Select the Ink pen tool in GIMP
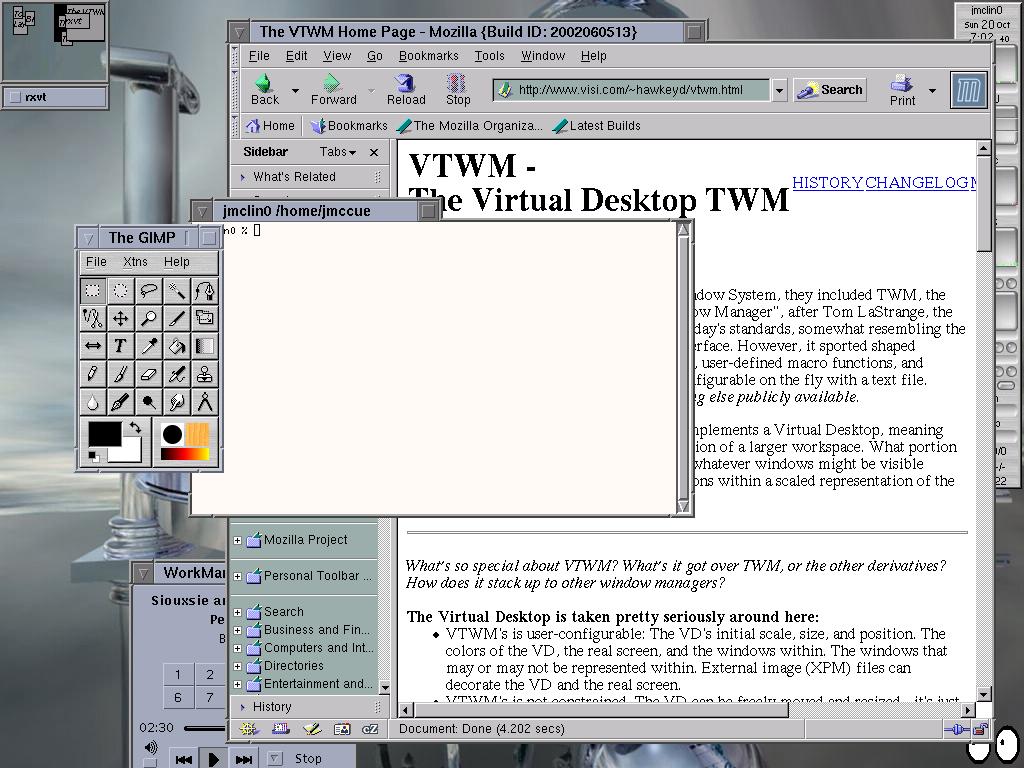Screen dimensions: 1024x768 pos(121,402)
